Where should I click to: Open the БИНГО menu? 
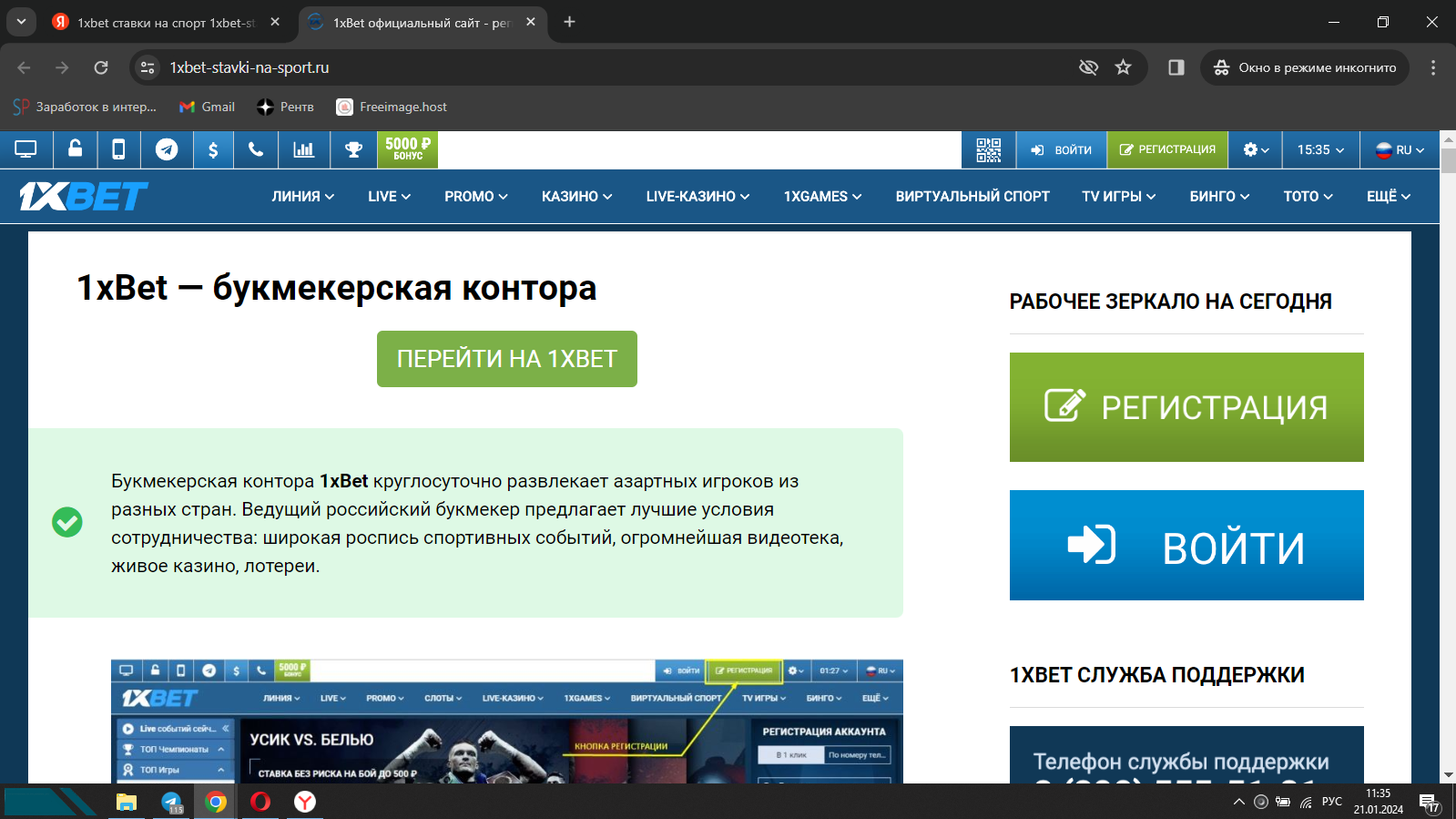(x=1220, y=196)
